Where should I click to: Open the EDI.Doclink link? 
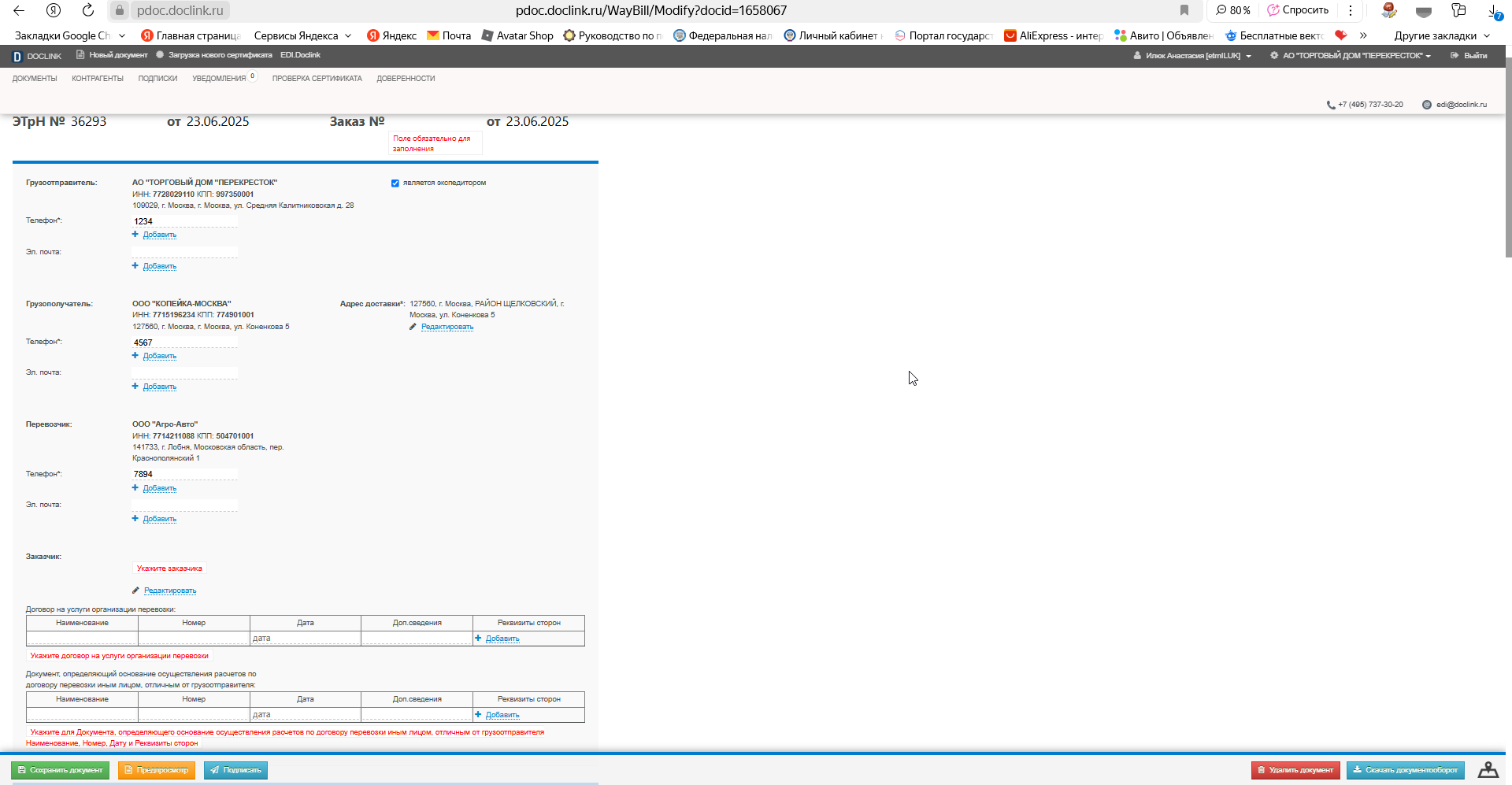click(x=300, y=55)
